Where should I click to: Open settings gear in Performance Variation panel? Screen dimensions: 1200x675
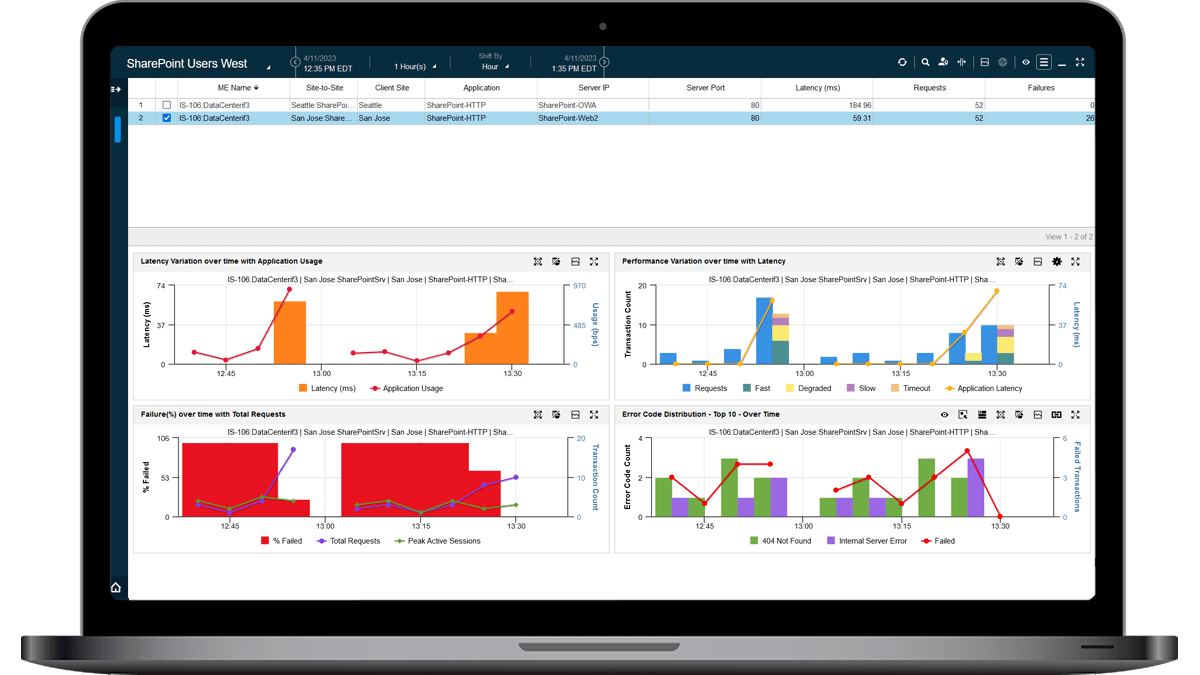(x=1057, y=262)
